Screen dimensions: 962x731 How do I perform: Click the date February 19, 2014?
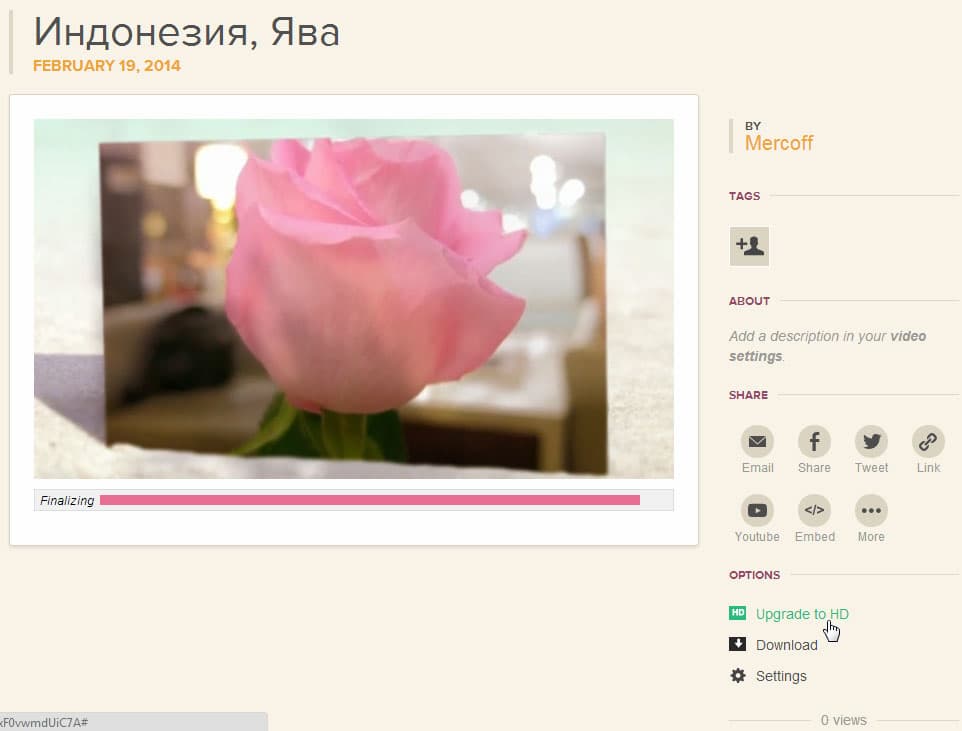pyautogui.click(x=107, y=66)
